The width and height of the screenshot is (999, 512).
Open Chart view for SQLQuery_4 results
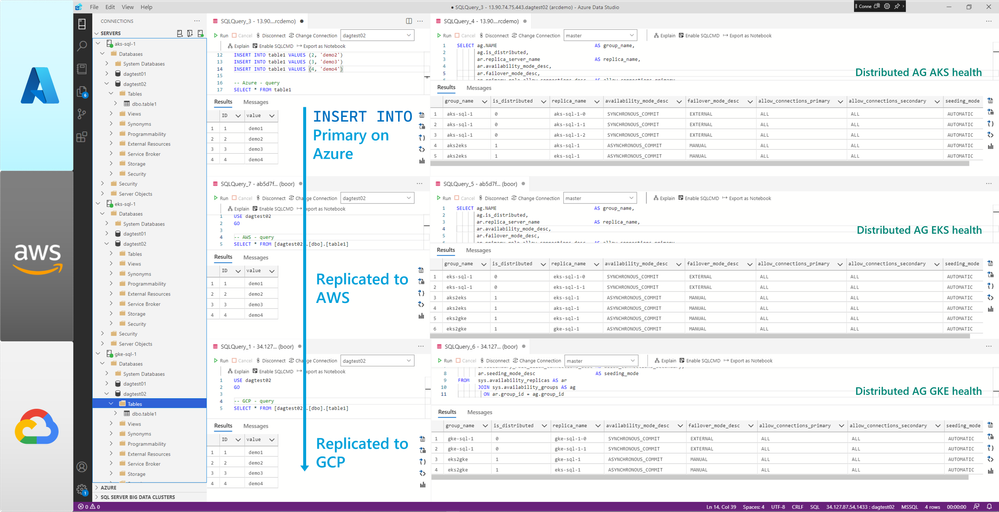pos(990,146)
